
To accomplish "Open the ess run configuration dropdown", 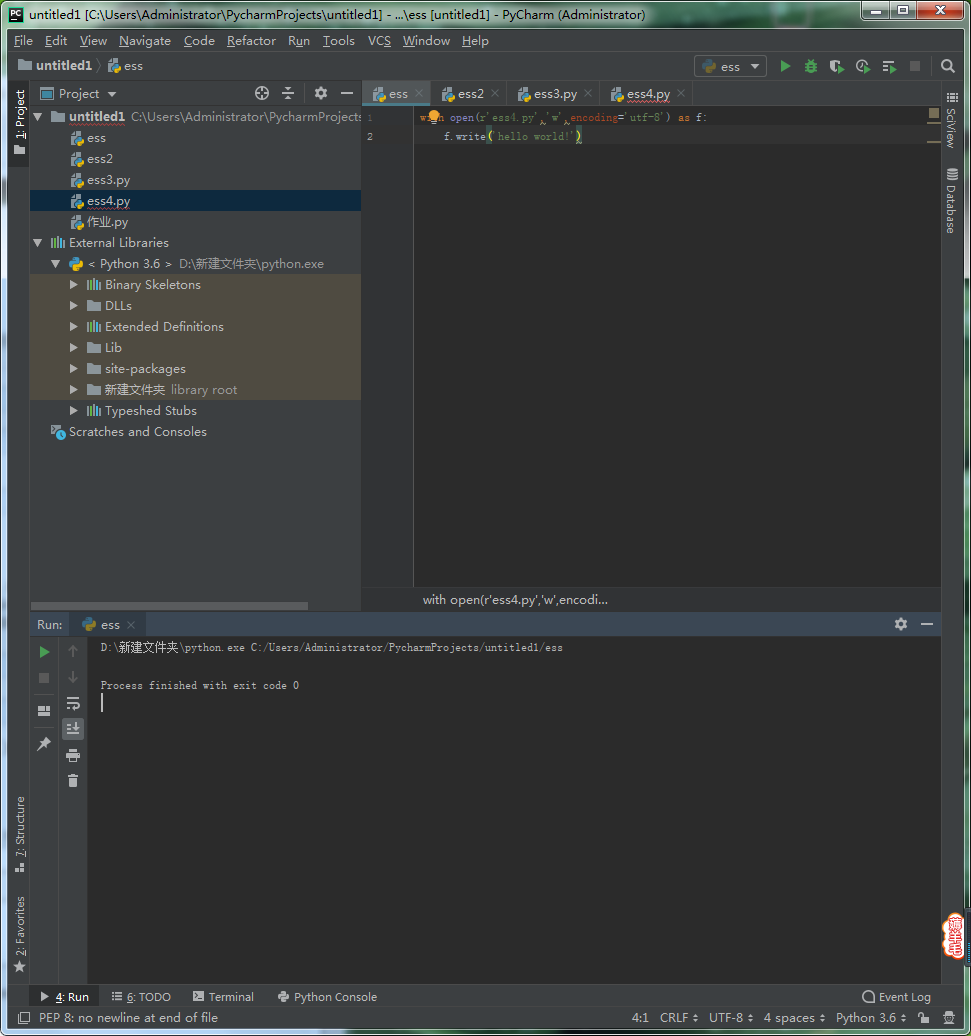I will pos(731,66).
